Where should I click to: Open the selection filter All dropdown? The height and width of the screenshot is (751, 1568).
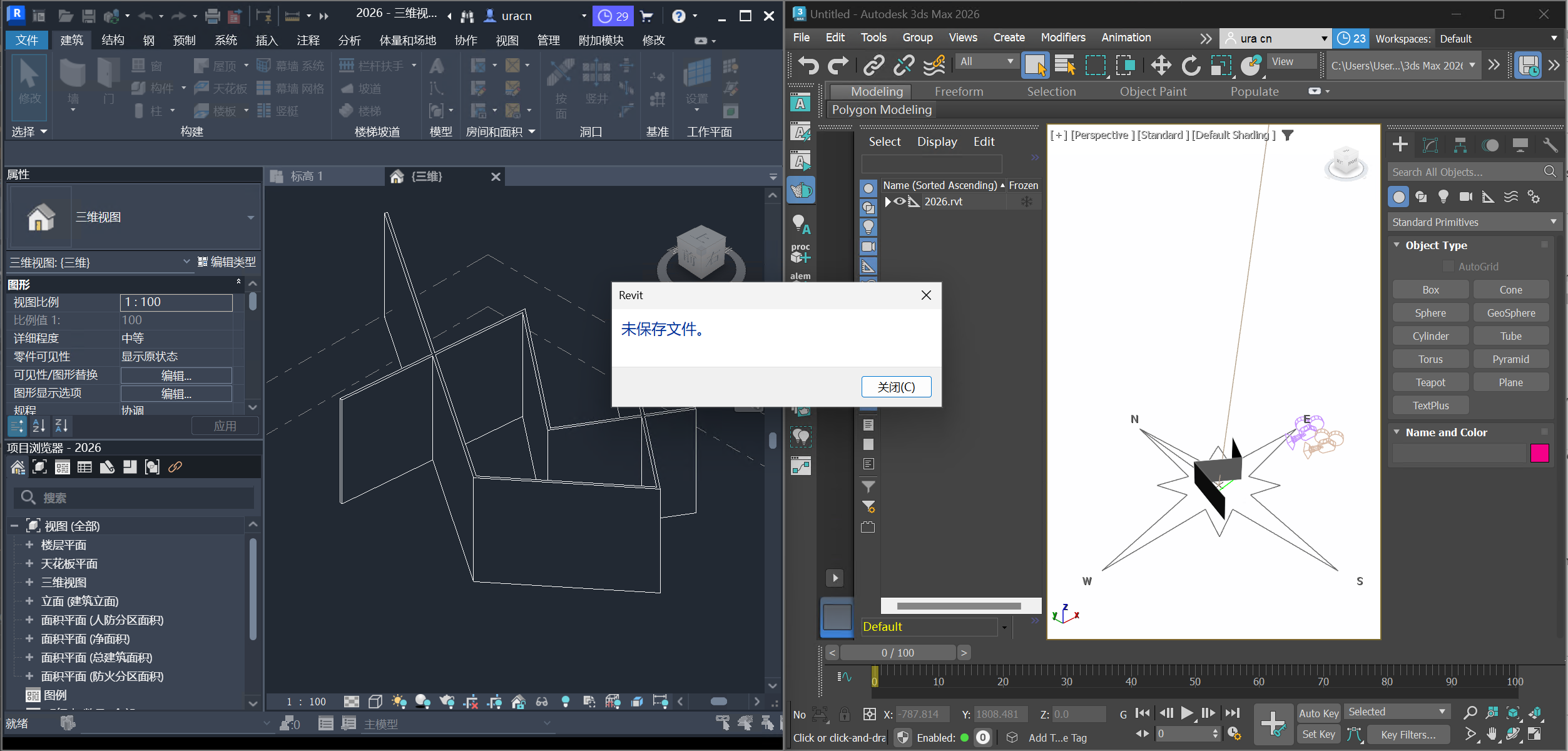(987, 61)
